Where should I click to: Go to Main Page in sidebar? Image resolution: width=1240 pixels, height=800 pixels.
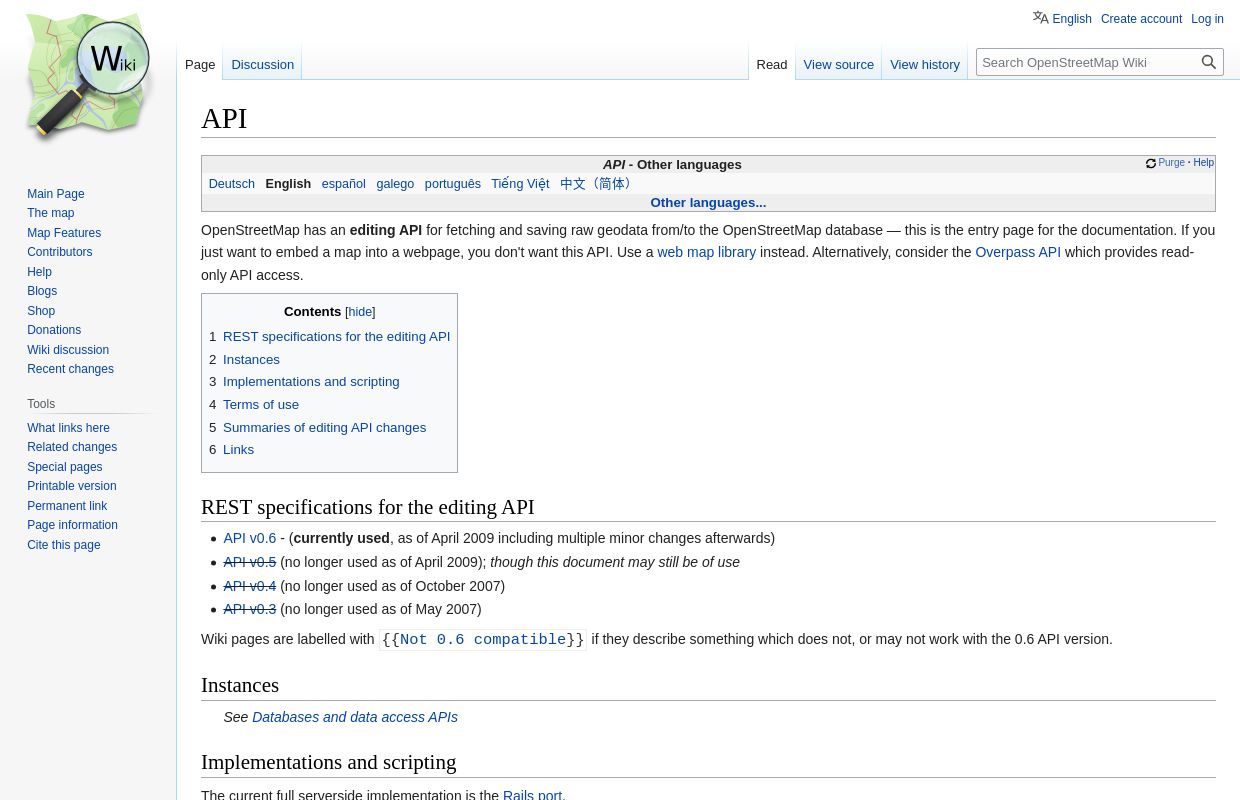56,194
